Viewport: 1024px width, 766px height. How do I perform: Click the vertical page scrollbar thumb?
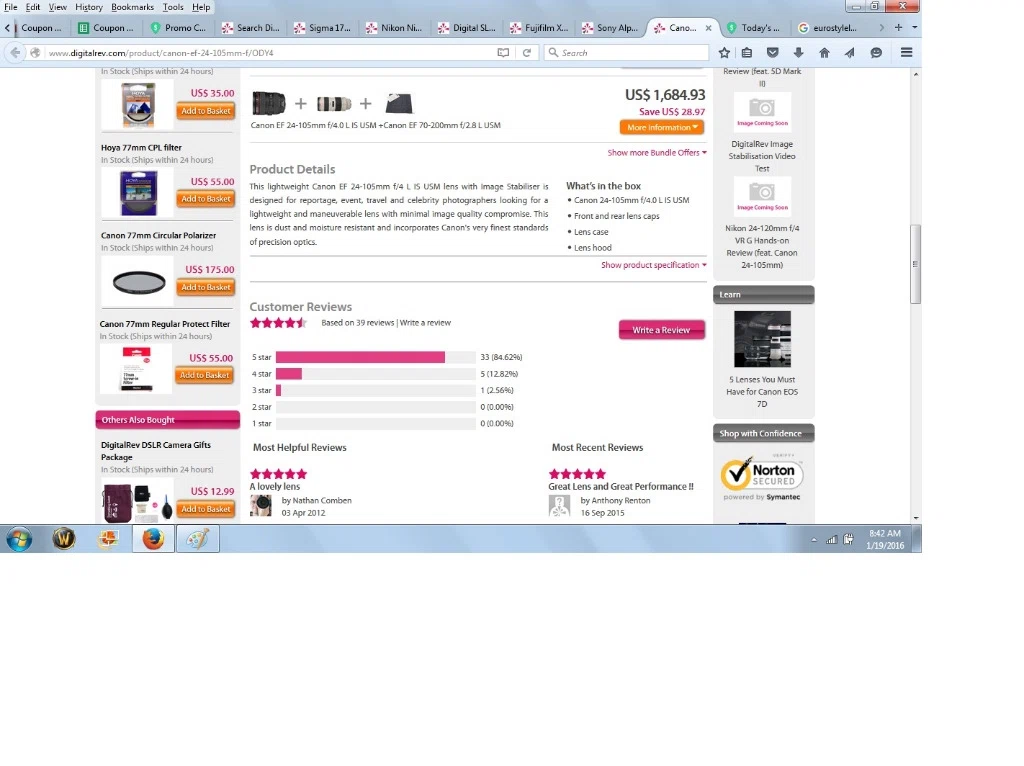tap(916, 264)
